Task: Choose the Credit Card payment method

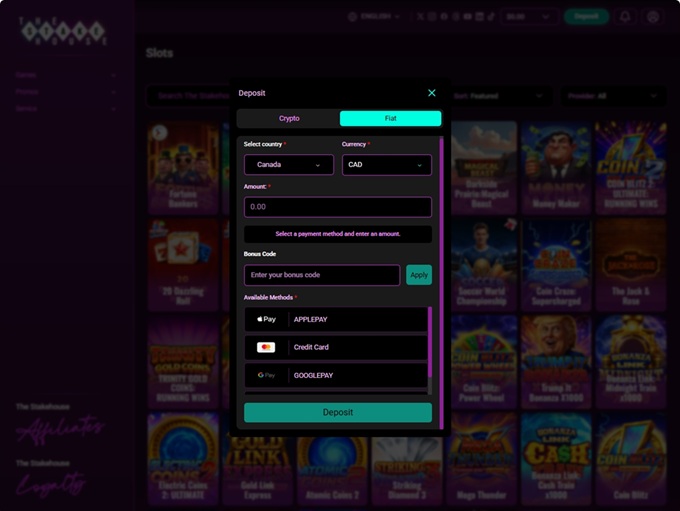Action: [336, 347]
